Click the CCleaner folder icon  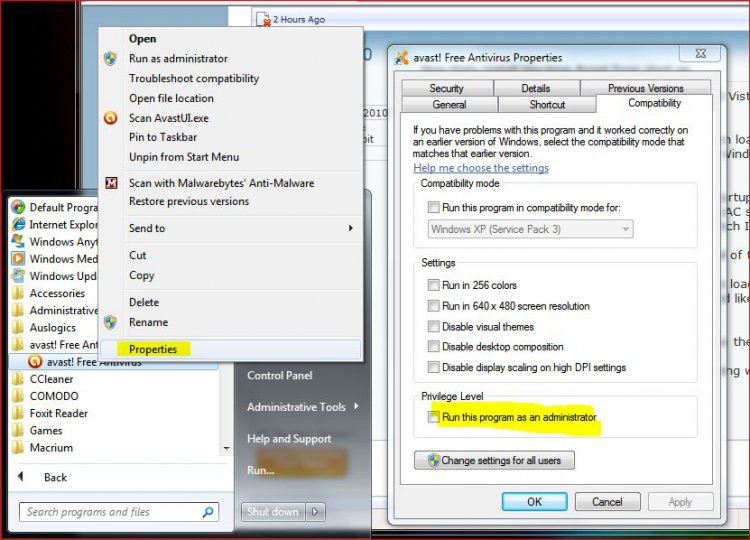[x=18, y=379]
